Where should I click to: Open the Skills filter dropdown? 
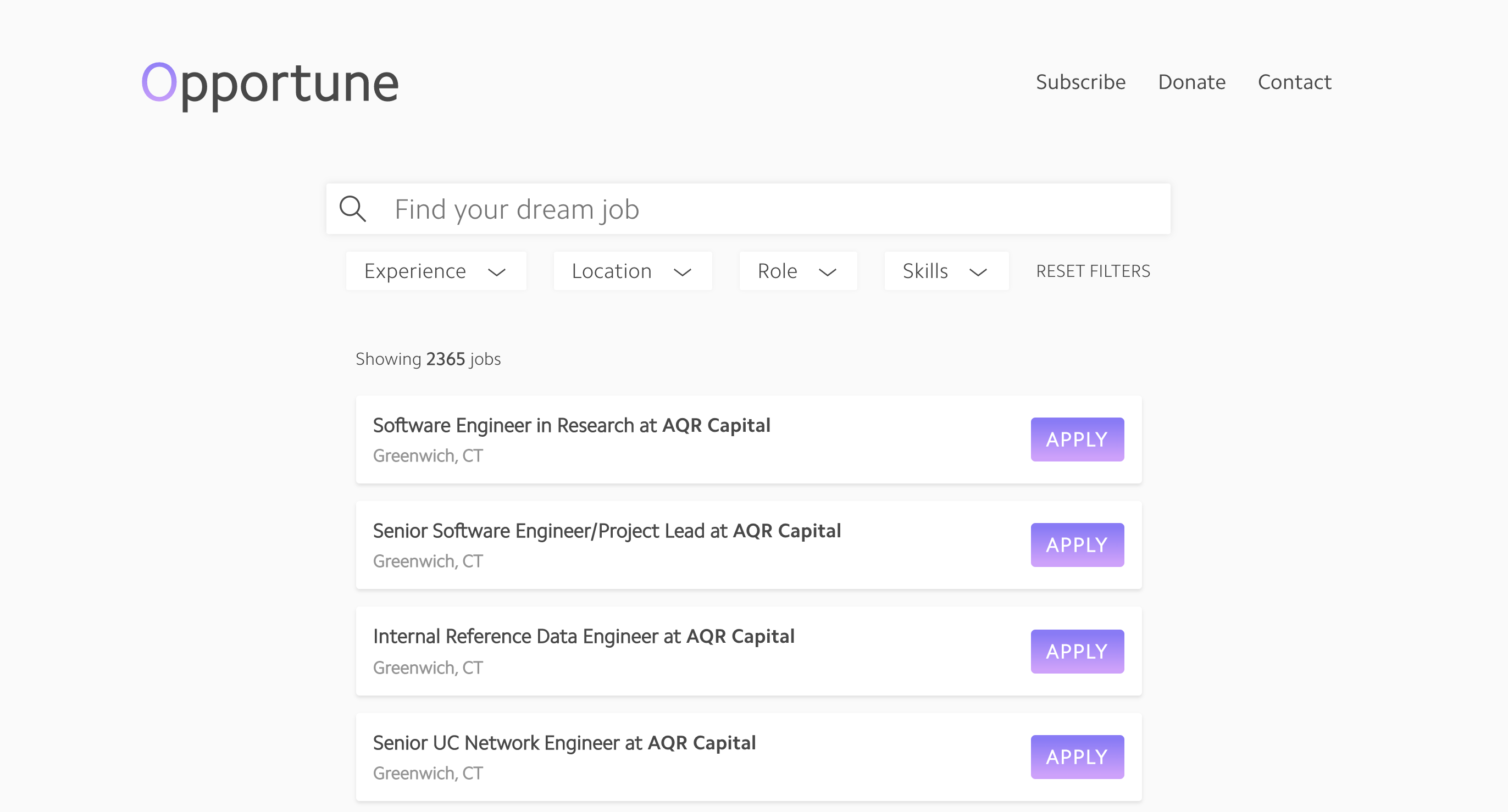pos(945,271)
